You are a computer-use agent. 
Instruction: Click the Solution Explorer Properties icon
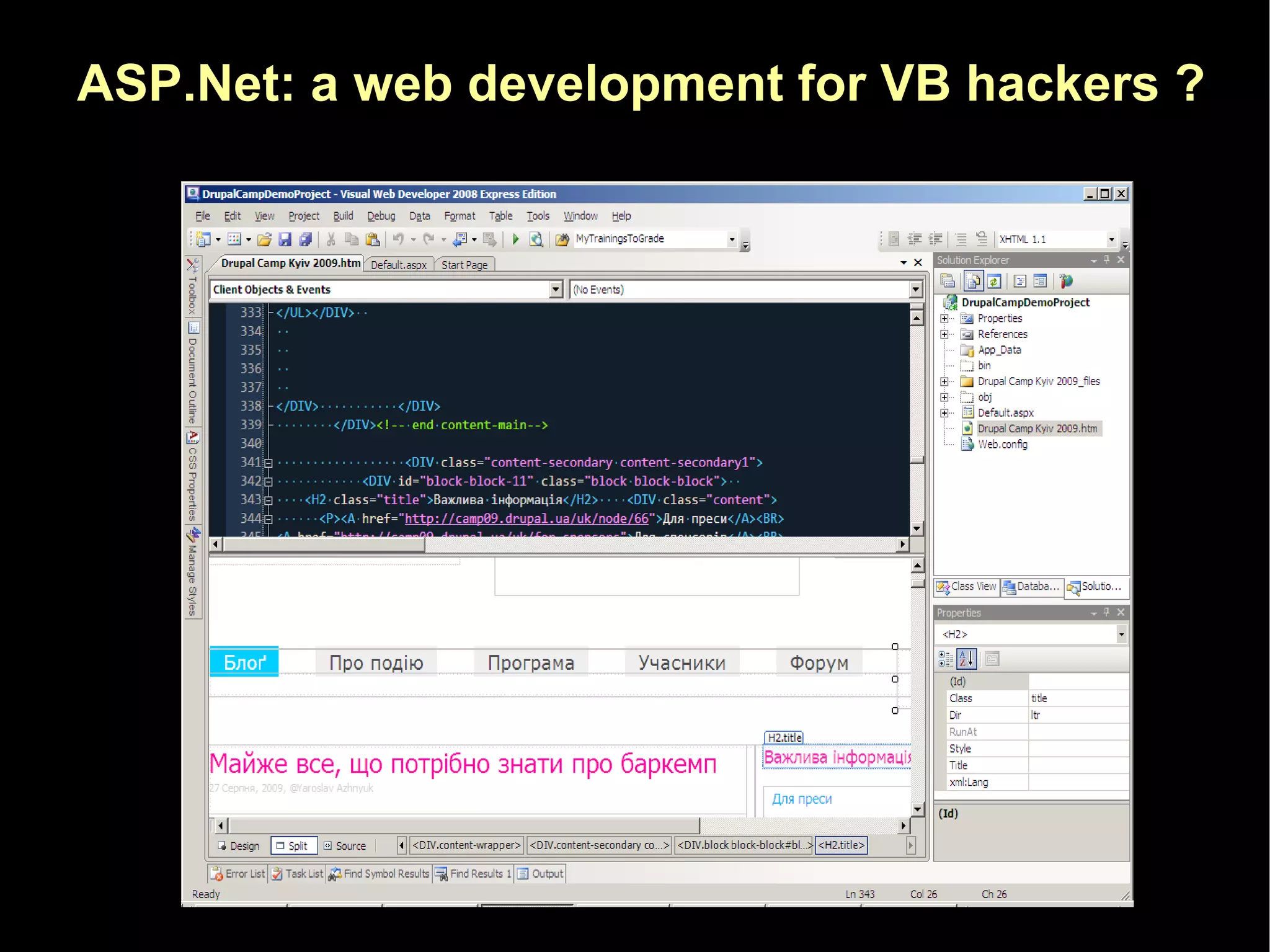point(948,282)
